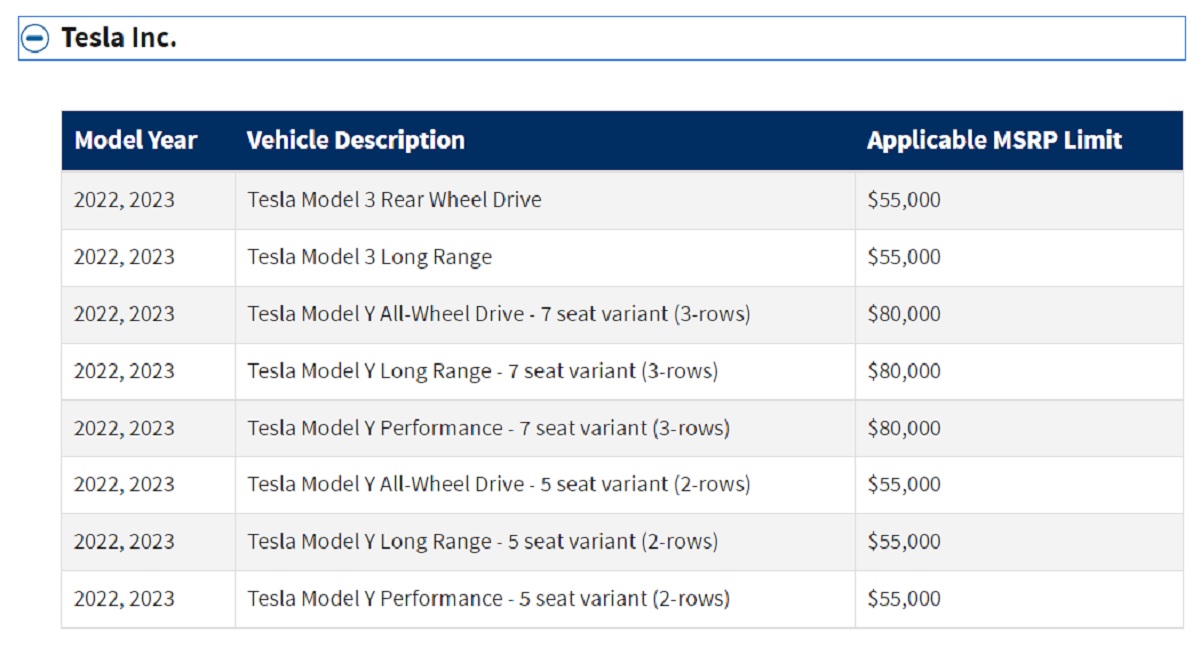
Task: Click Model Y Long Range 5 seat variant
Action: pyautogui.click(x=482, y=542)
